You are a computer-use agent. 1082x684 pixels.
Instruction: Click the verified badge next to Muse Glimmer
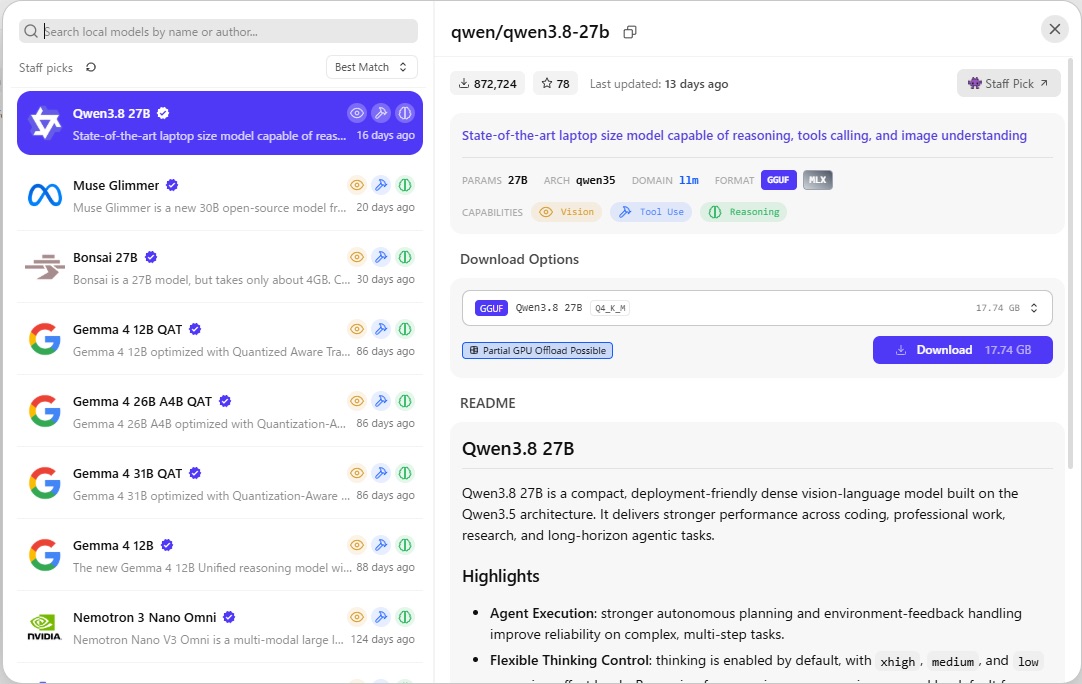(x=173, y=185)
